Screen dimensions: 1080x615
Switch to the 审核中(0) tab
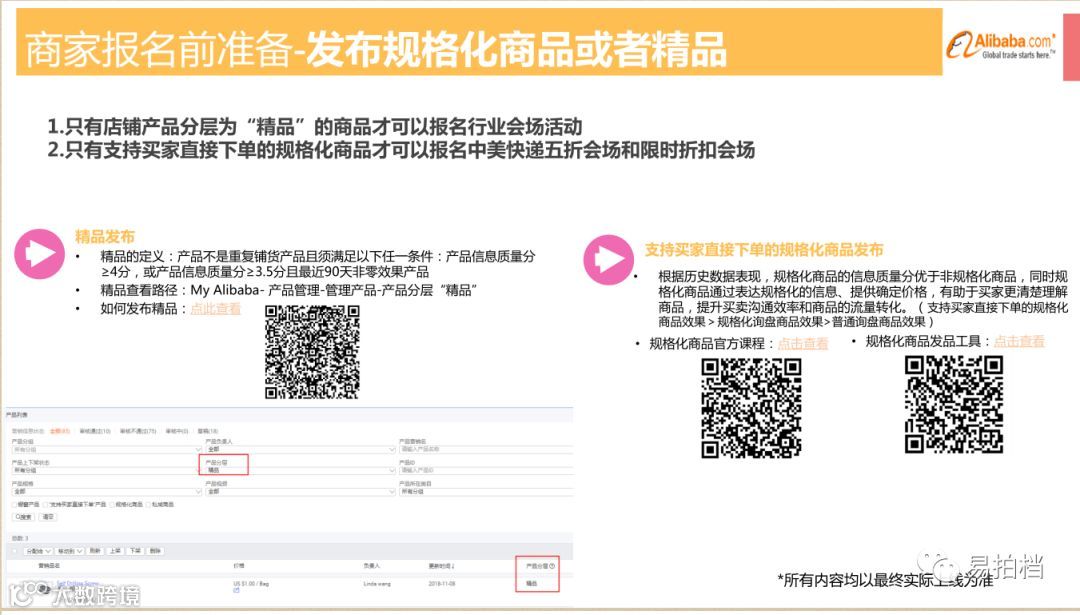(x=177, y=431)
